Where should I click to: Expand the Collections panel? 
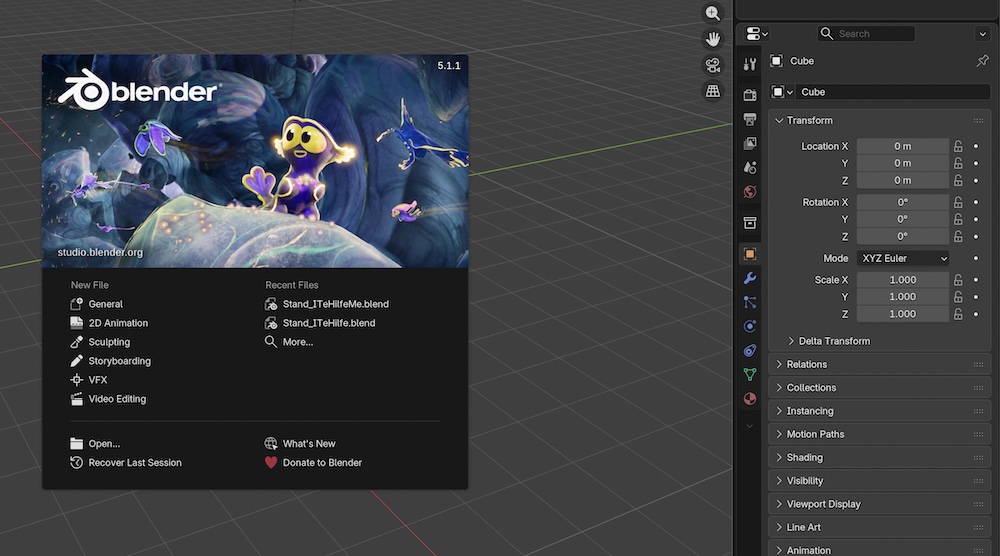[879, 388]
